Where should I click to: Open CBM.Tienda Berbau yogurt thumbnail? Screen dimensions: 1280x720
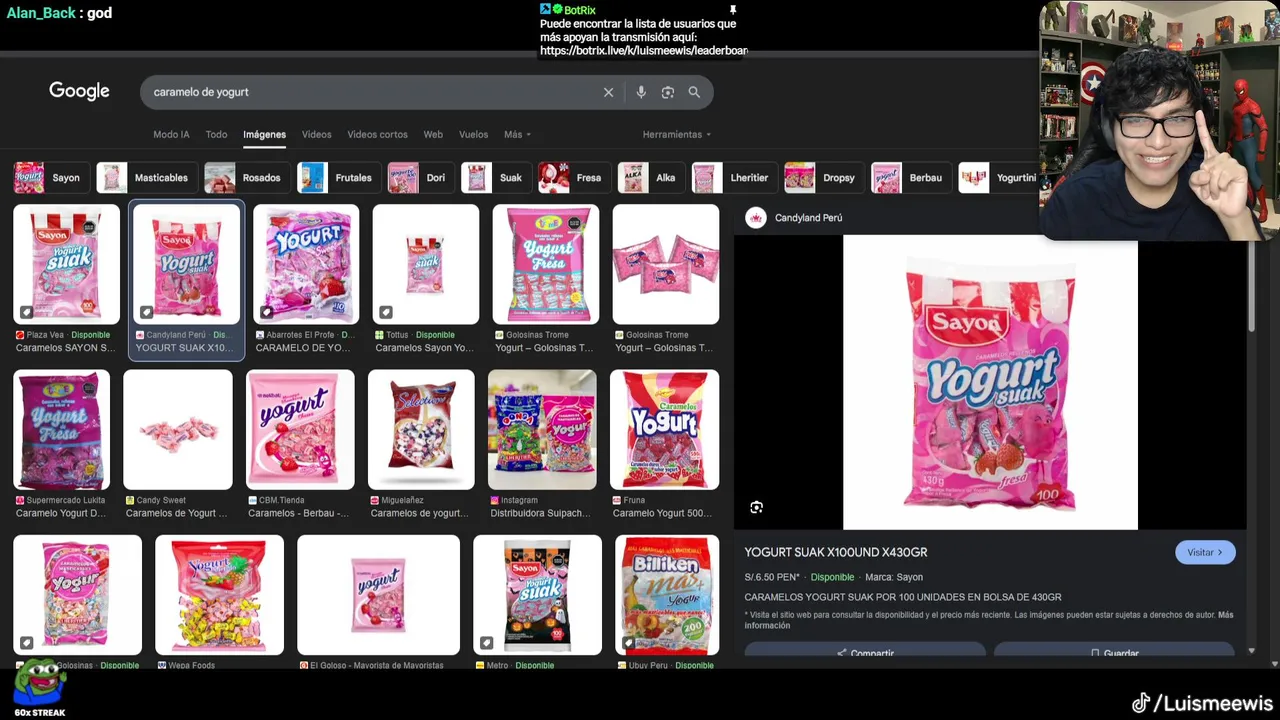tap(300, 429)
